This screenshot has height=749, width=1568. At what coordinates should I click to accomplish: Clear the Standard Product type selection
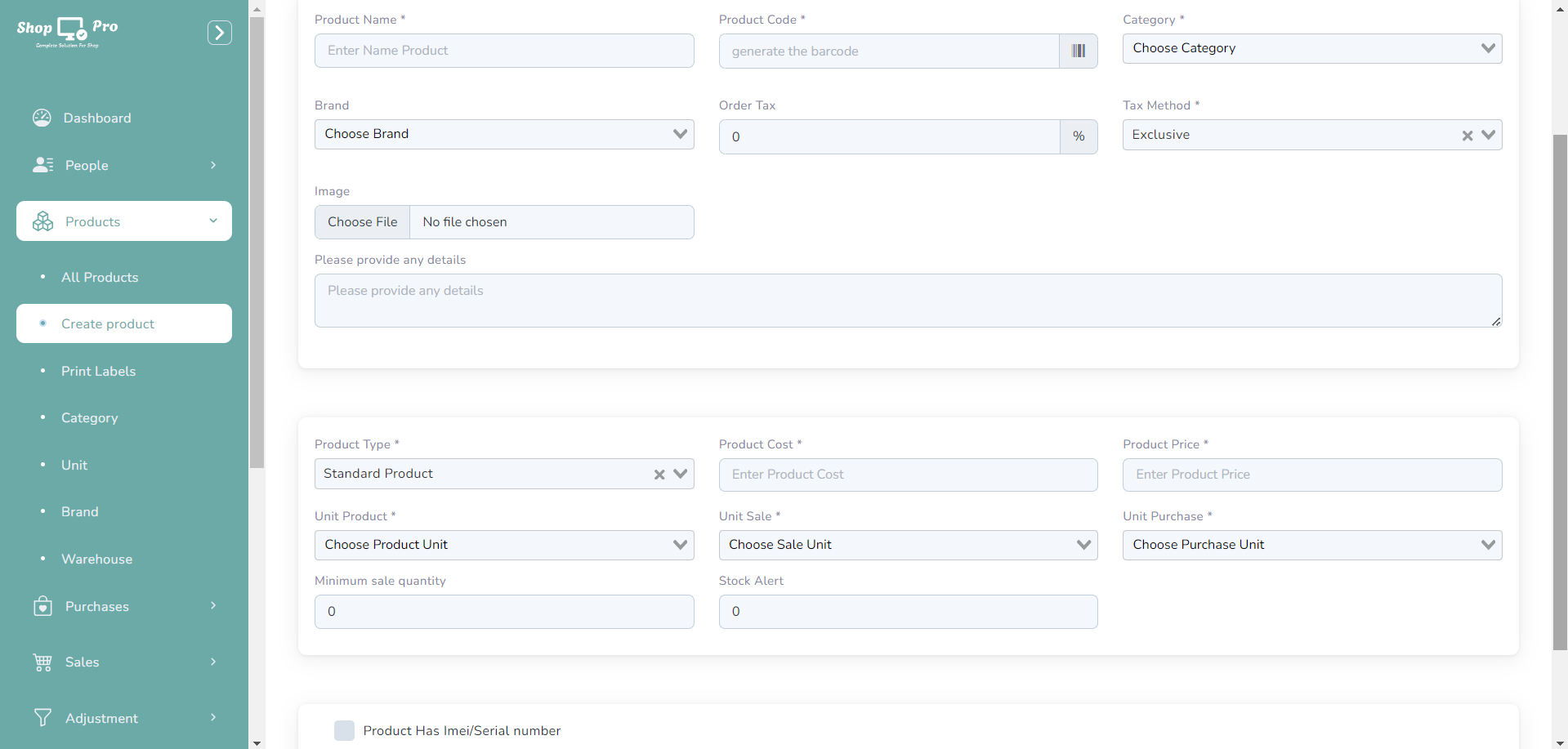(659, 475)
